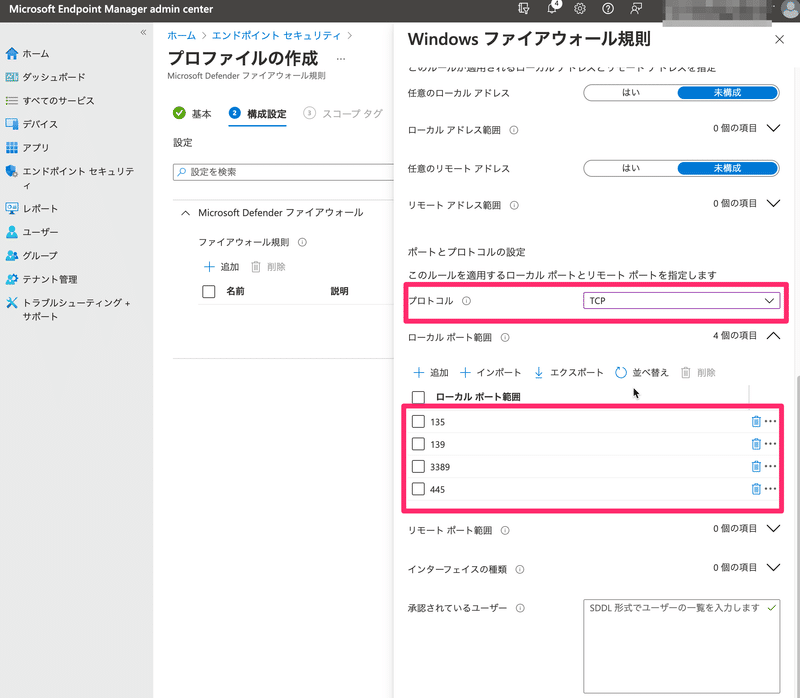Click the 承認されているユーザー SDDL text area
Screen dimensions: 800x698
pyautogui.click(x=682, y=646)
